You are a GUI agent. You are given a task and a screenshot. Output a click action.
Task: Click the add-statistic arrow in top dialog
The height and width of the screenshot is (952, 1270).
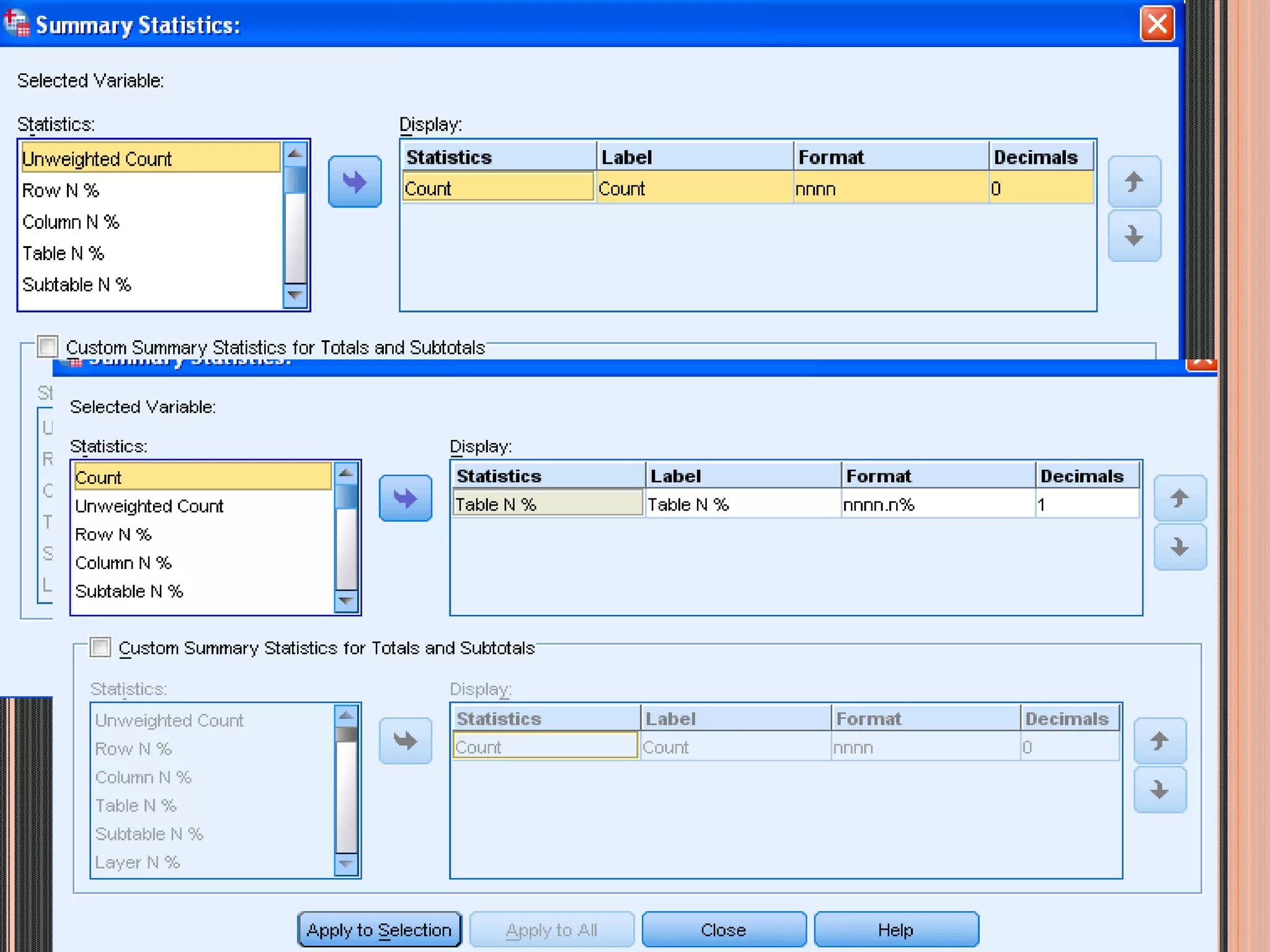(x=354, y=182)
